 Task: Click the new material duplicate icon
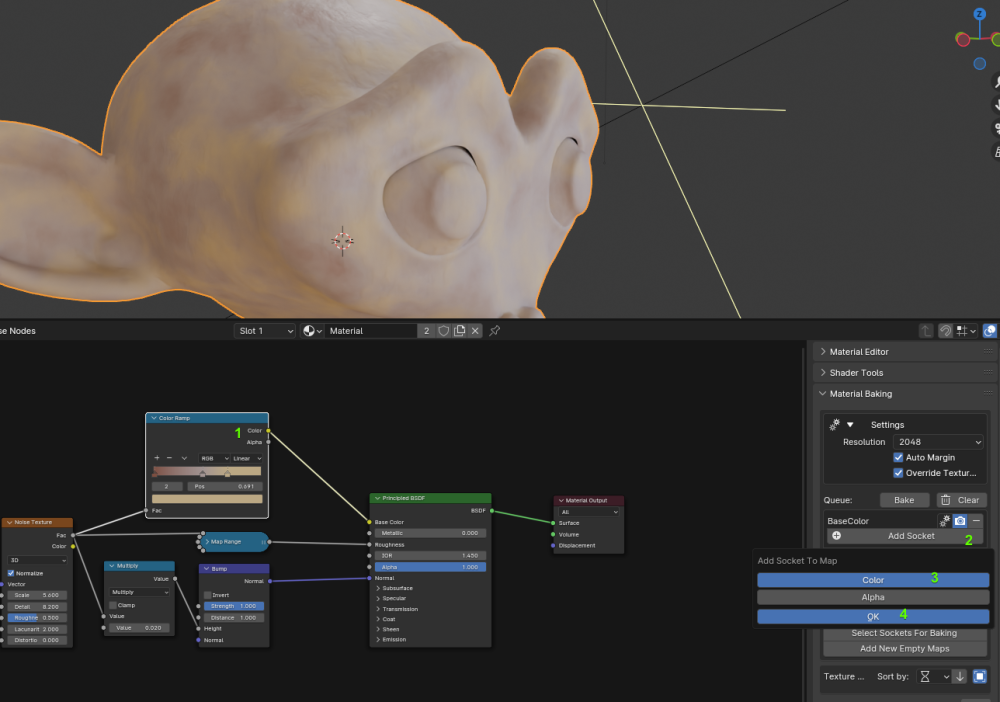pyautogui.click(x=459, y=331)
